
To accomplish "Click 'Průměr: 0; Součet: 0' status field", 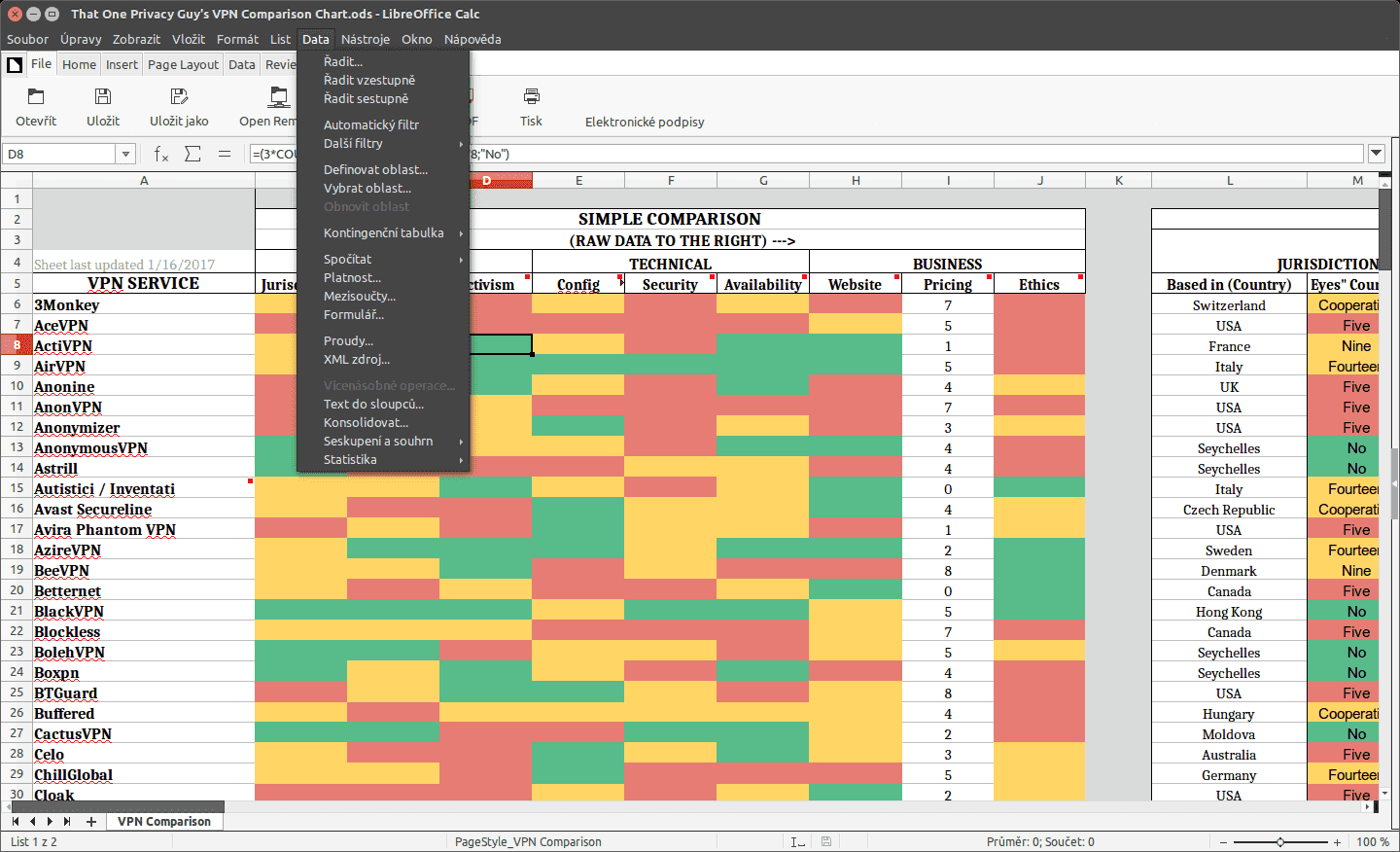I will click(1040, 842).
